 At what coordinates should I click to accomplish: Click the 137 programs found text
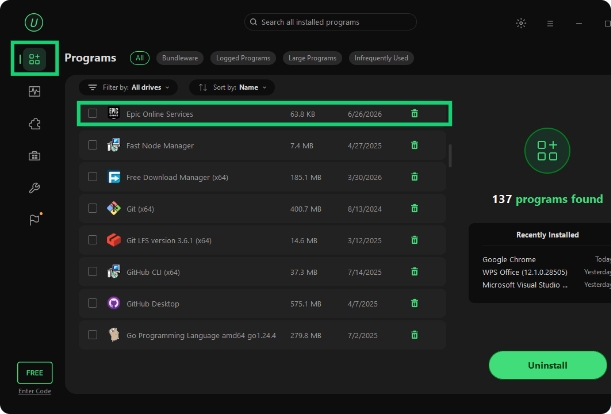(x=547, y=199)
